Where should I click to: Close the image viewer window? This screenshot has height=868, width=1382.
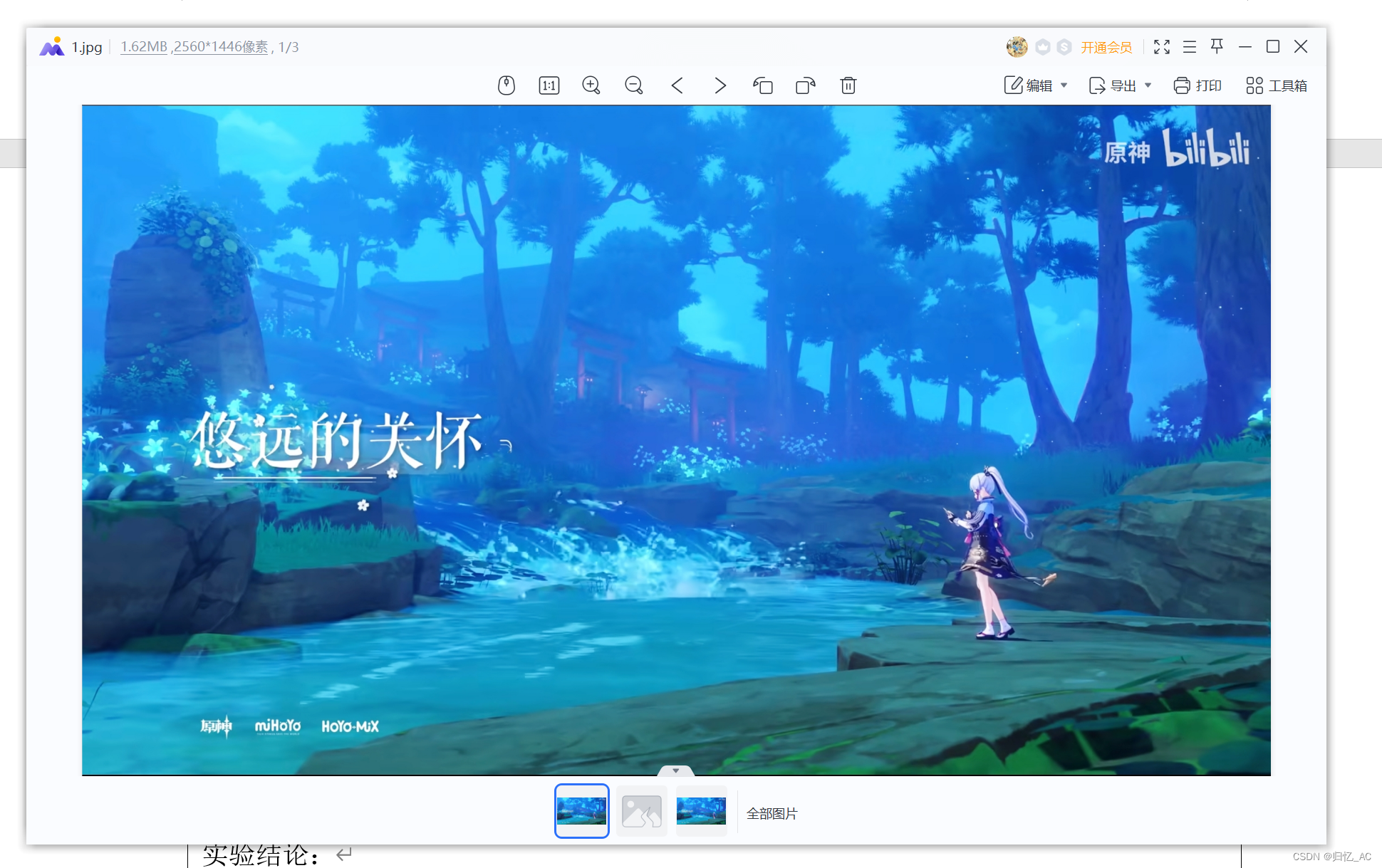click(x=1301, y=47)
